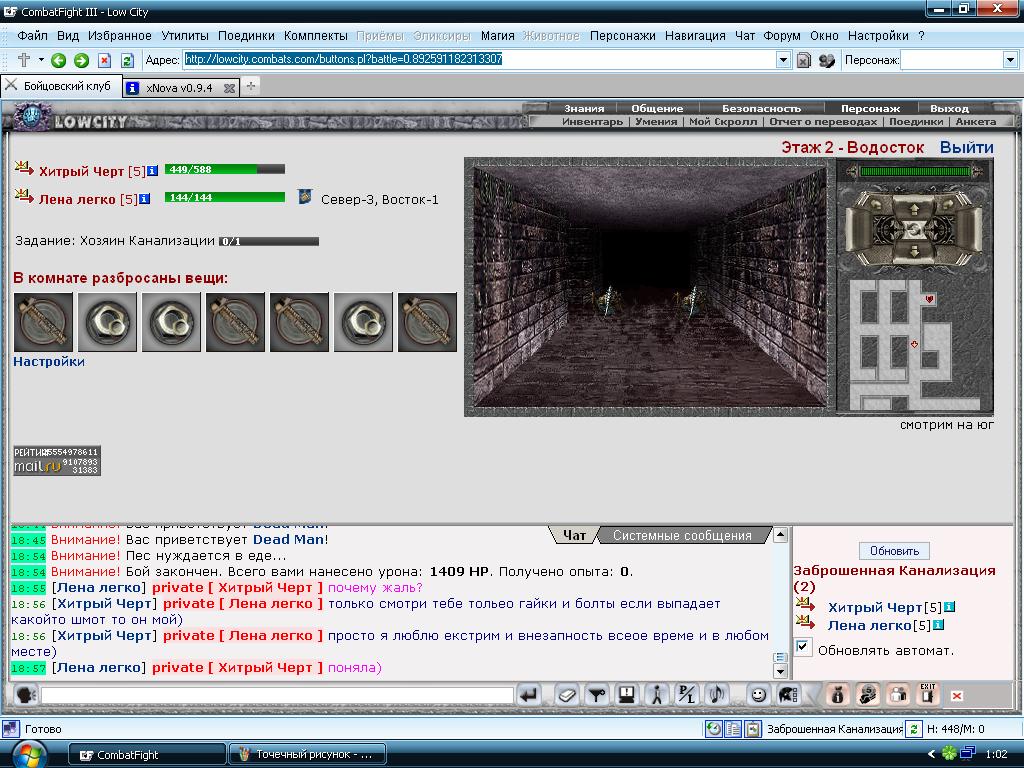
Task: Click the Обновить button
Action: pyautogui.click(x=894, y=551)
